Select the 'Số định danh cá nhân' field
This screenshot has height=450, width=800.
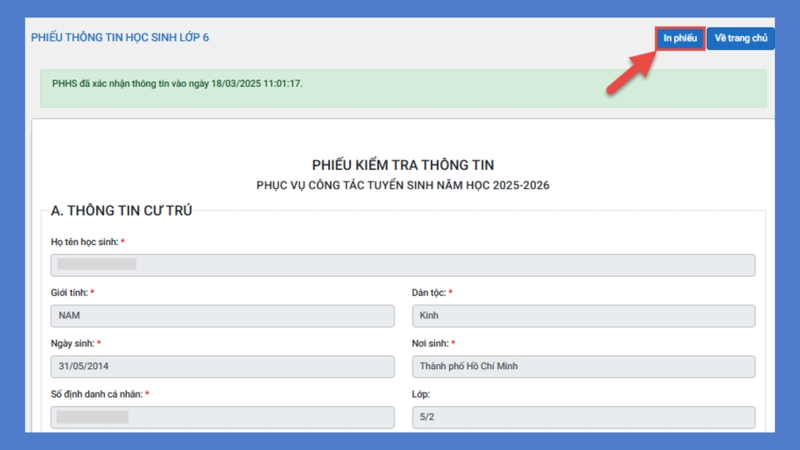coord(222,417)
